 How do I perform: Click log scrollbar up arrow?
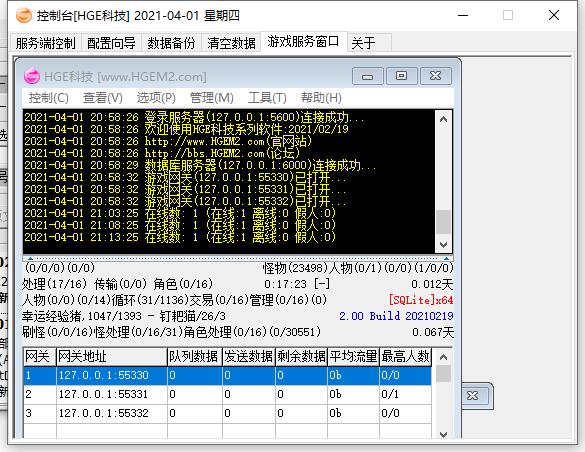(444, 119)
